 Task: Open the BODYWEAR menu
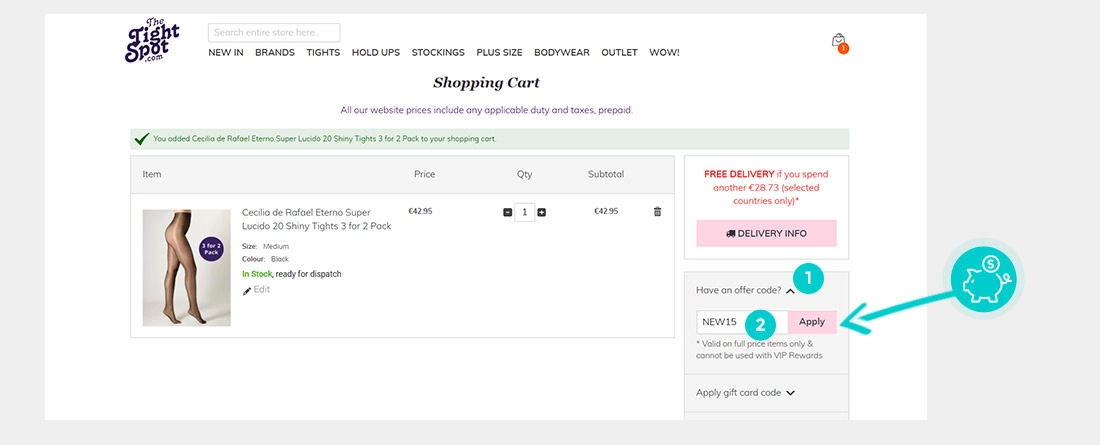[562, 53]
